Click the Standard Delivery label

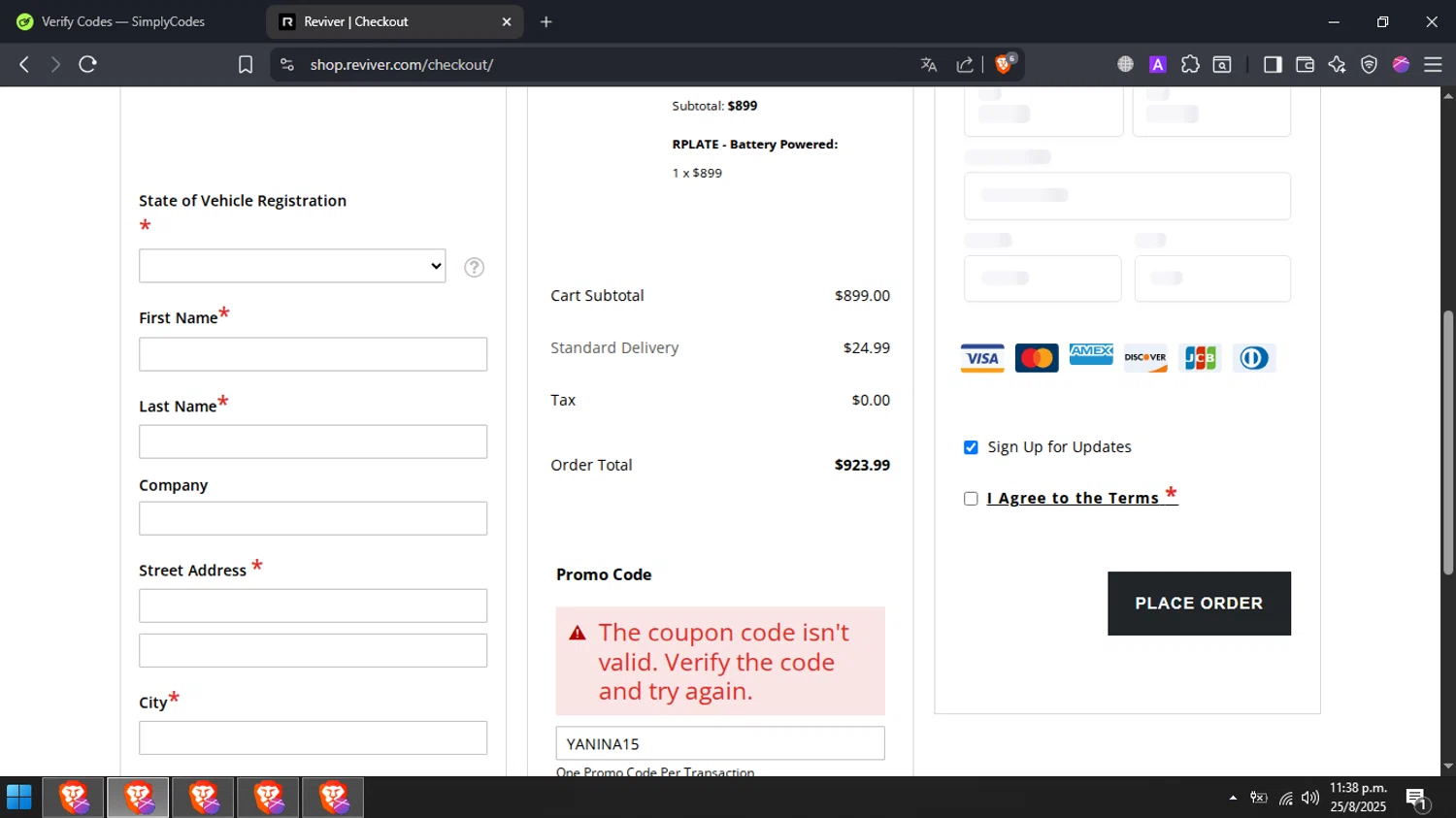point(614,347)
